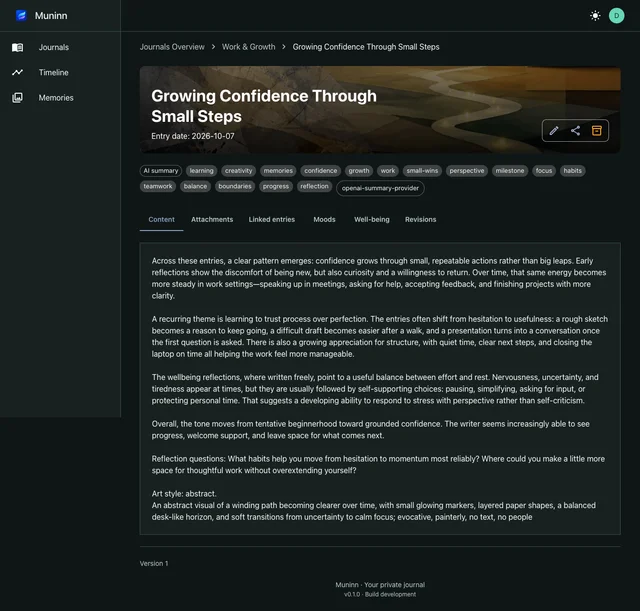Click the Entry date 2026-10-07 text

[193, 136]
